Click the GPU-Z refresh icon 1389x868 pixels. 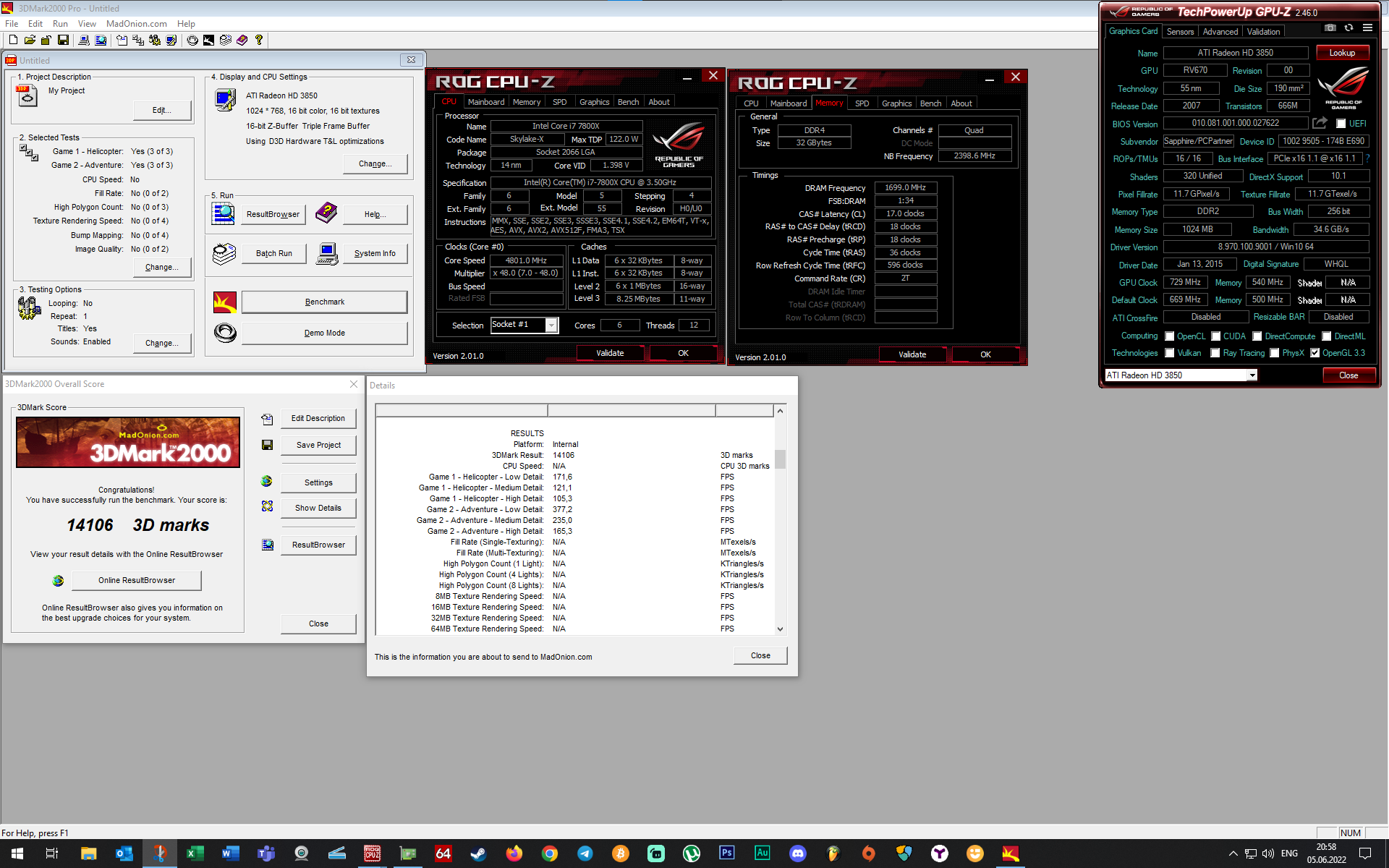point(1348,28)
